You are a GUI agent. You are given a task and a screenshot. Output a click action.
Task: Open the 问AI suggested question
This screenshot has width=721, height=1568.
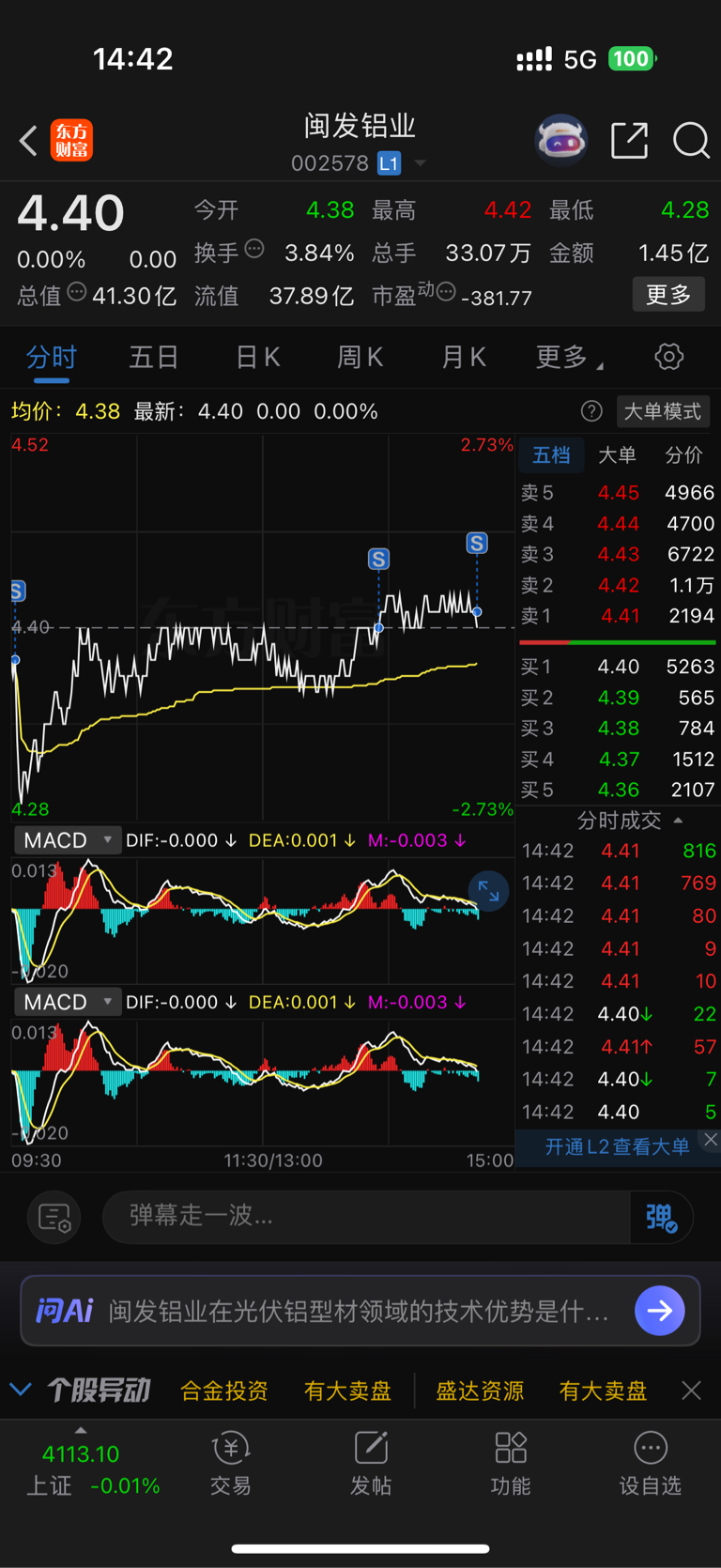click(x=360, y=1311)
